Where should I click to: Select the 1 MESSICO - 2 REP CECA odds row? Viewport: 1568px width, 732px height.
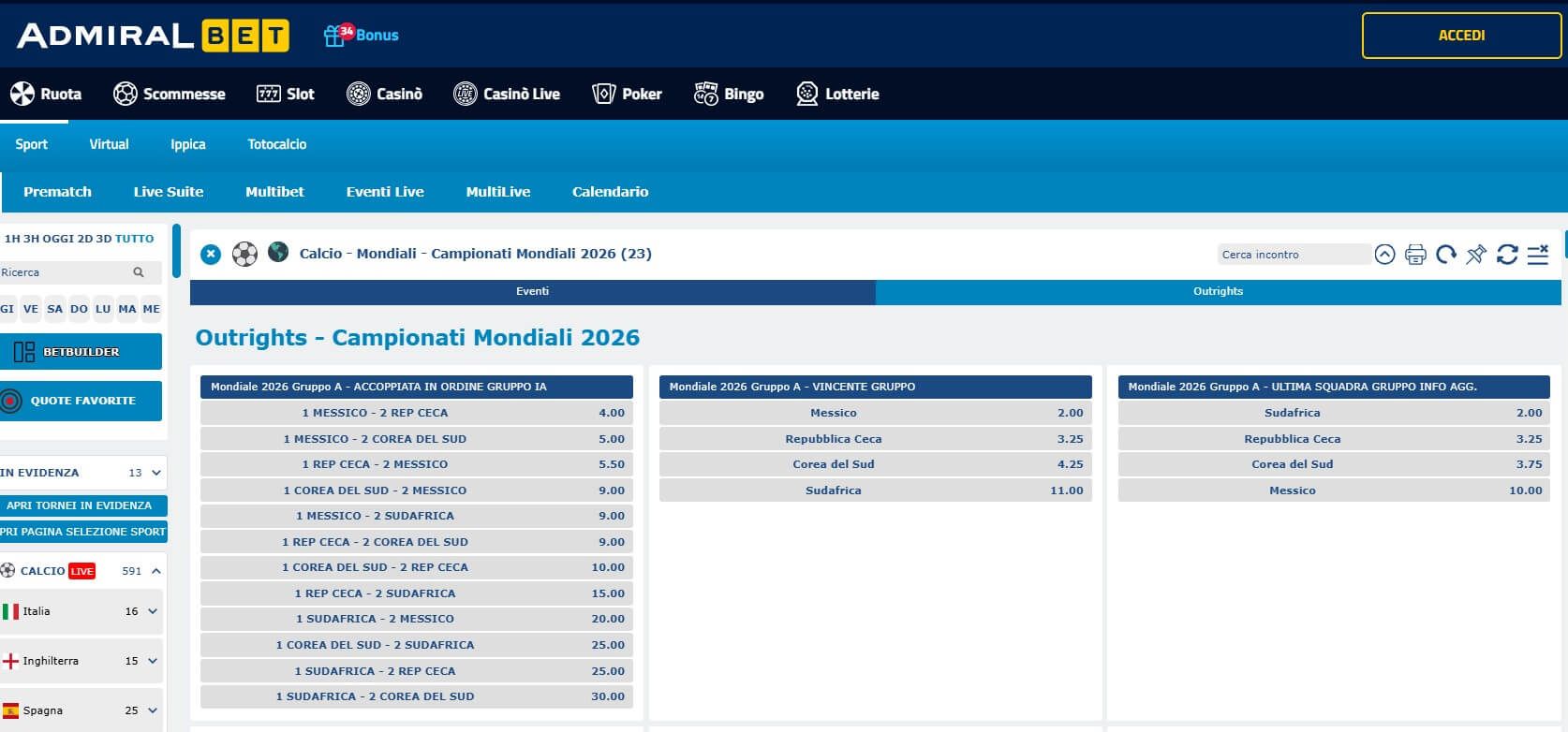[417, 413]
